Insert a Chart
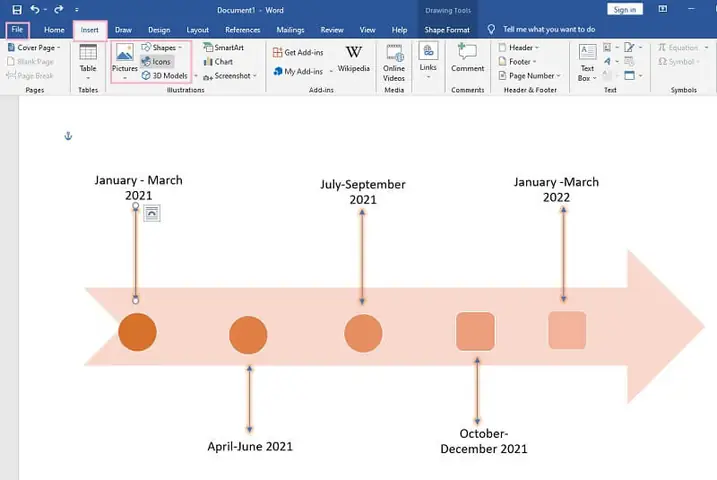Viewport: 717px width, 480px height. tap(219, 61)
